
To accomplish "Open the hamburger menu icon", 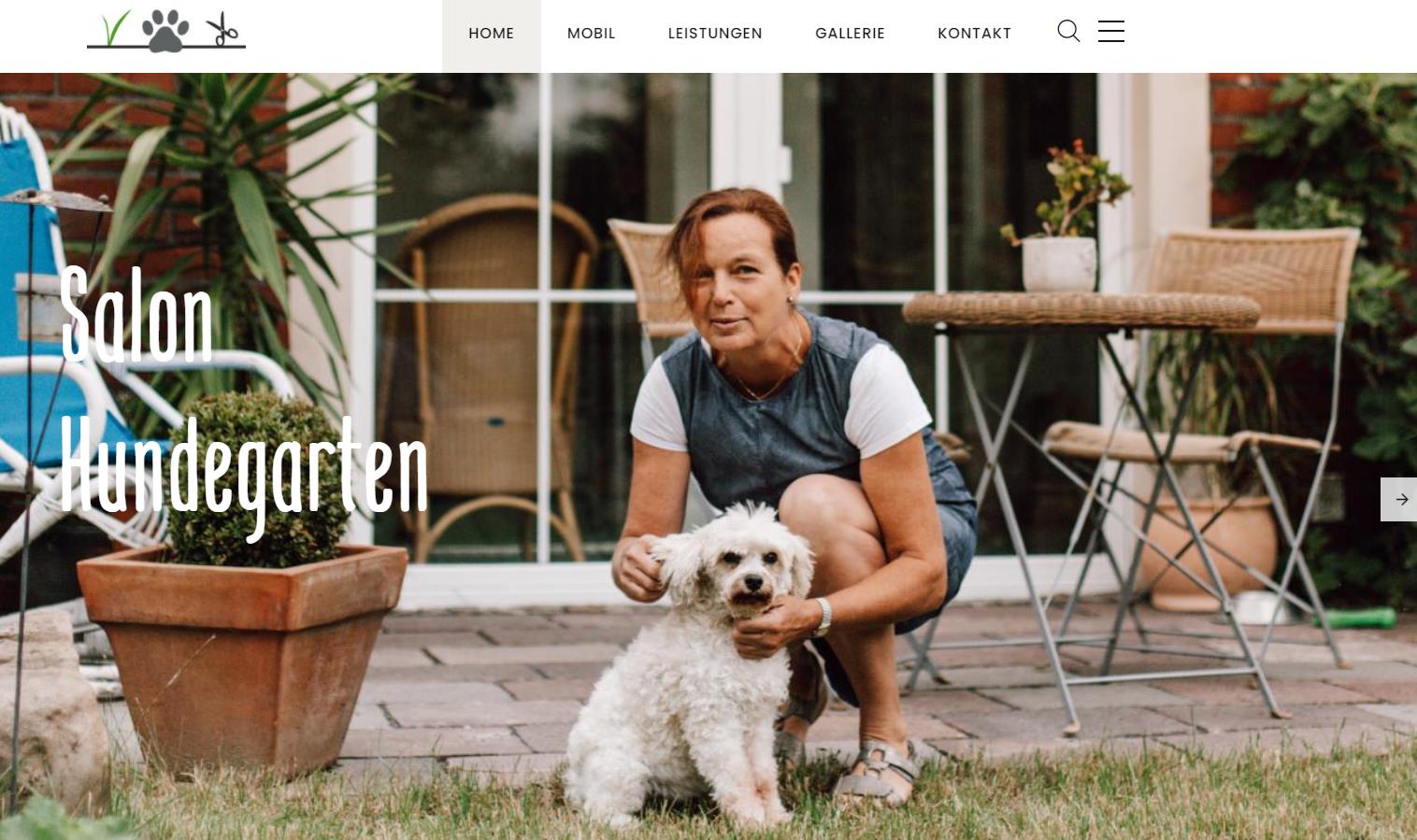I will click(x=1111, y=31).
